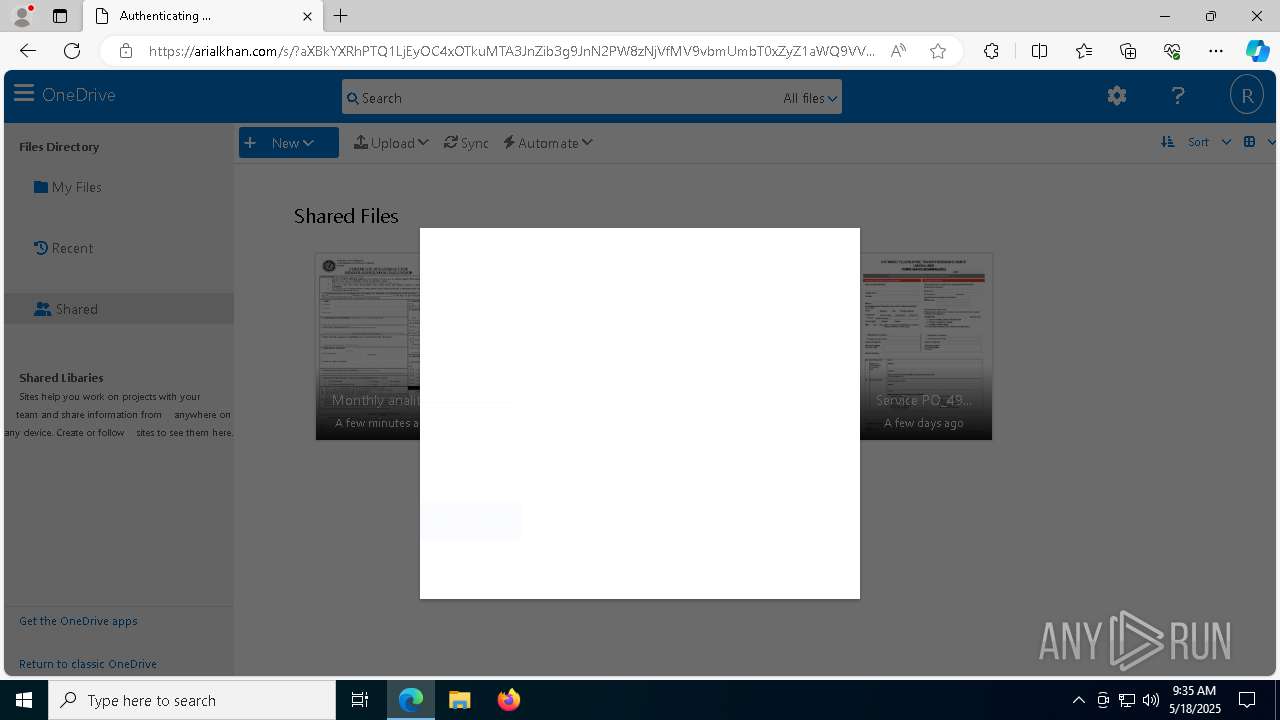Screen dimensions: 1280x720
Task: Close the Authenticating tab
Action: (x=307, y=16)
